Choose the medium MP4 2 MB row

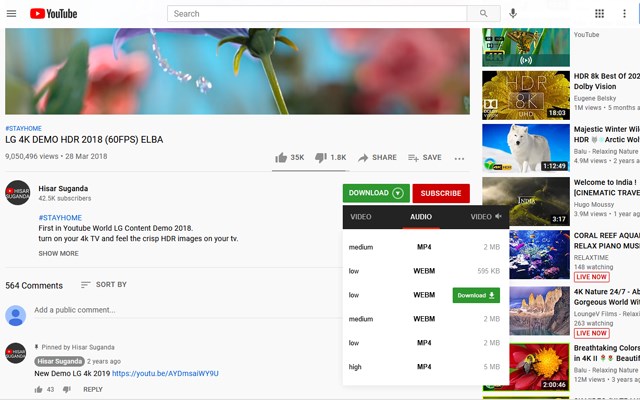click(x=424, y=247)
